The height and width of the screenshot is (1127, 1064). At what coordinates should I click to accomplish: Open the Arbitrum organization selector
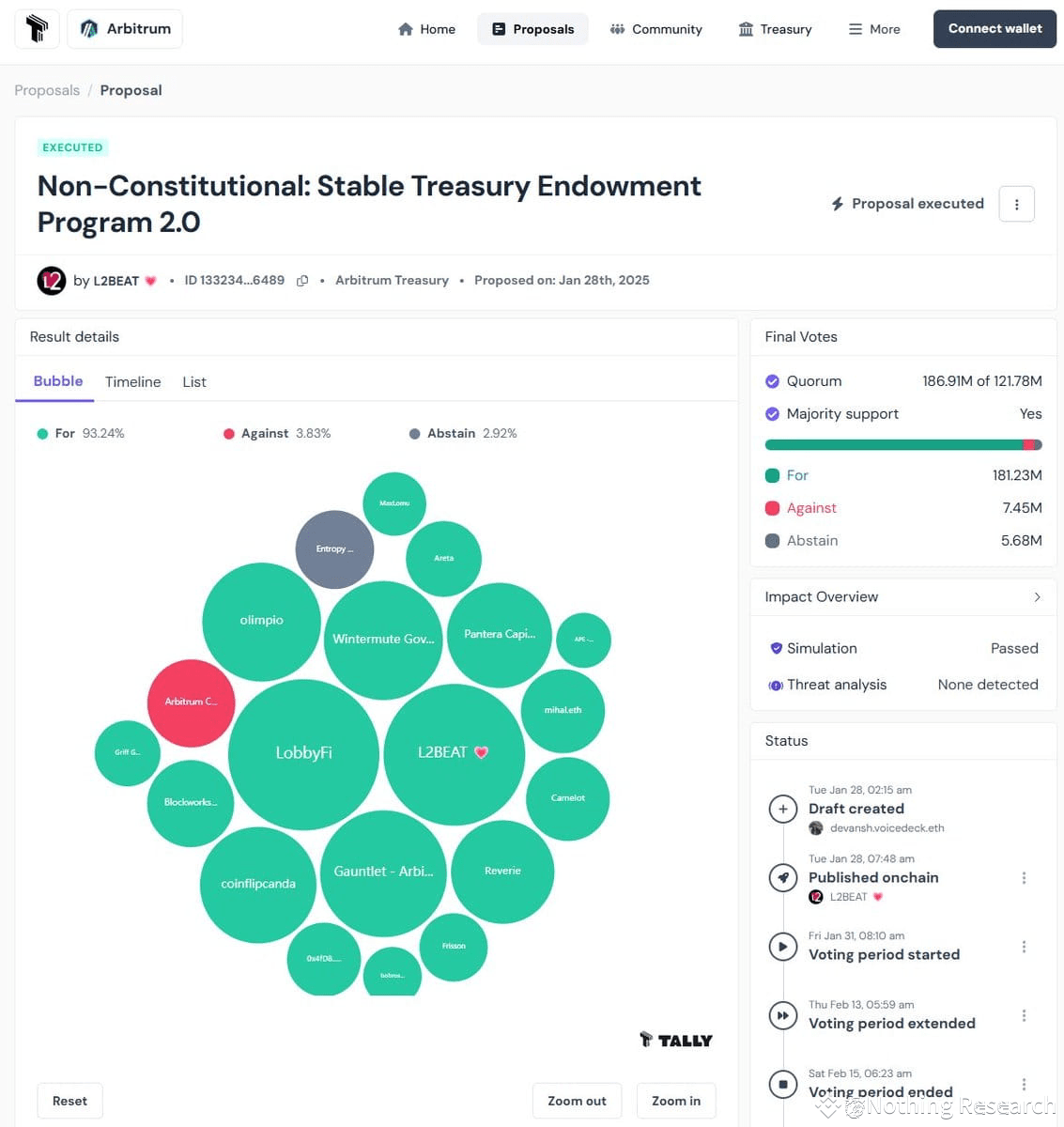coord(126,29)
